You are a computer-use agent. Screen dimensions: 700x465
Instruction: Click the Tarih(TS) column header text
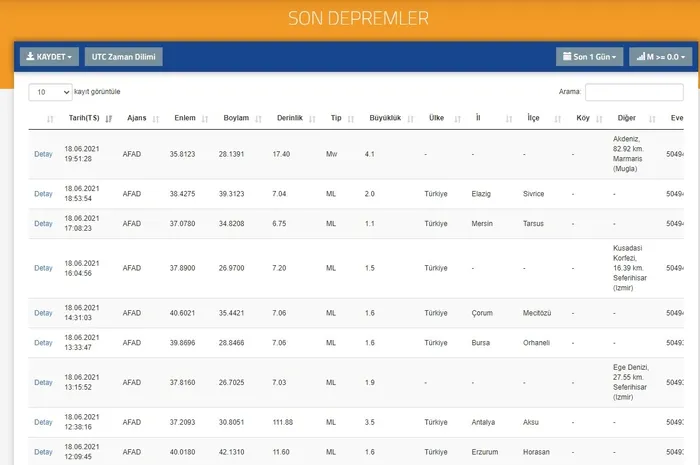coord(84,118)
